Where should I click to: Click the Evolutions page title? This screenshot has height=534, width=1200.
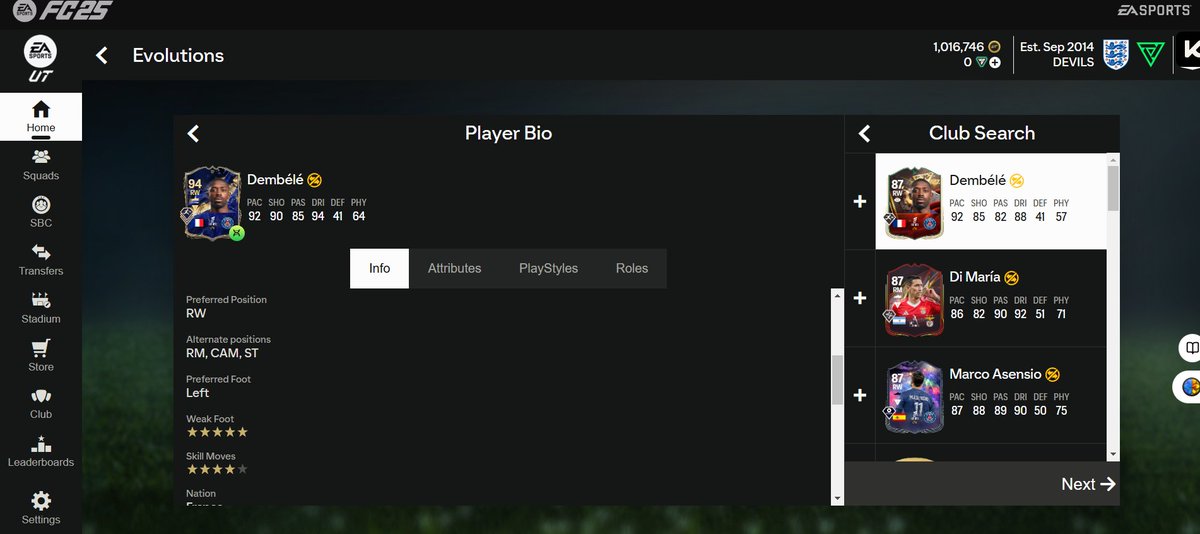pos(178,55)
